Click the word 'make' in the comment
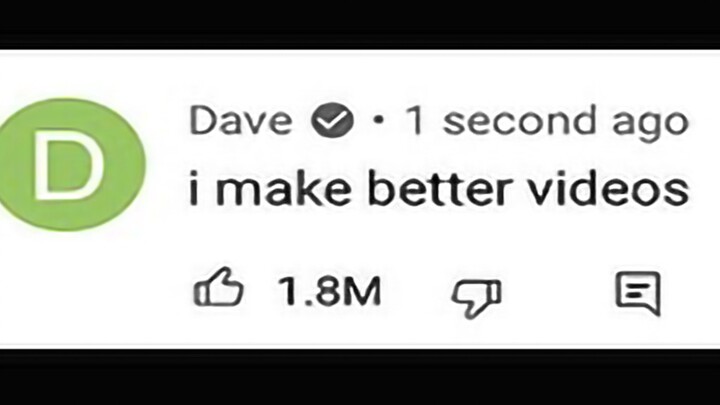Viewport: 720px width, 405px height. pos(283,189)
